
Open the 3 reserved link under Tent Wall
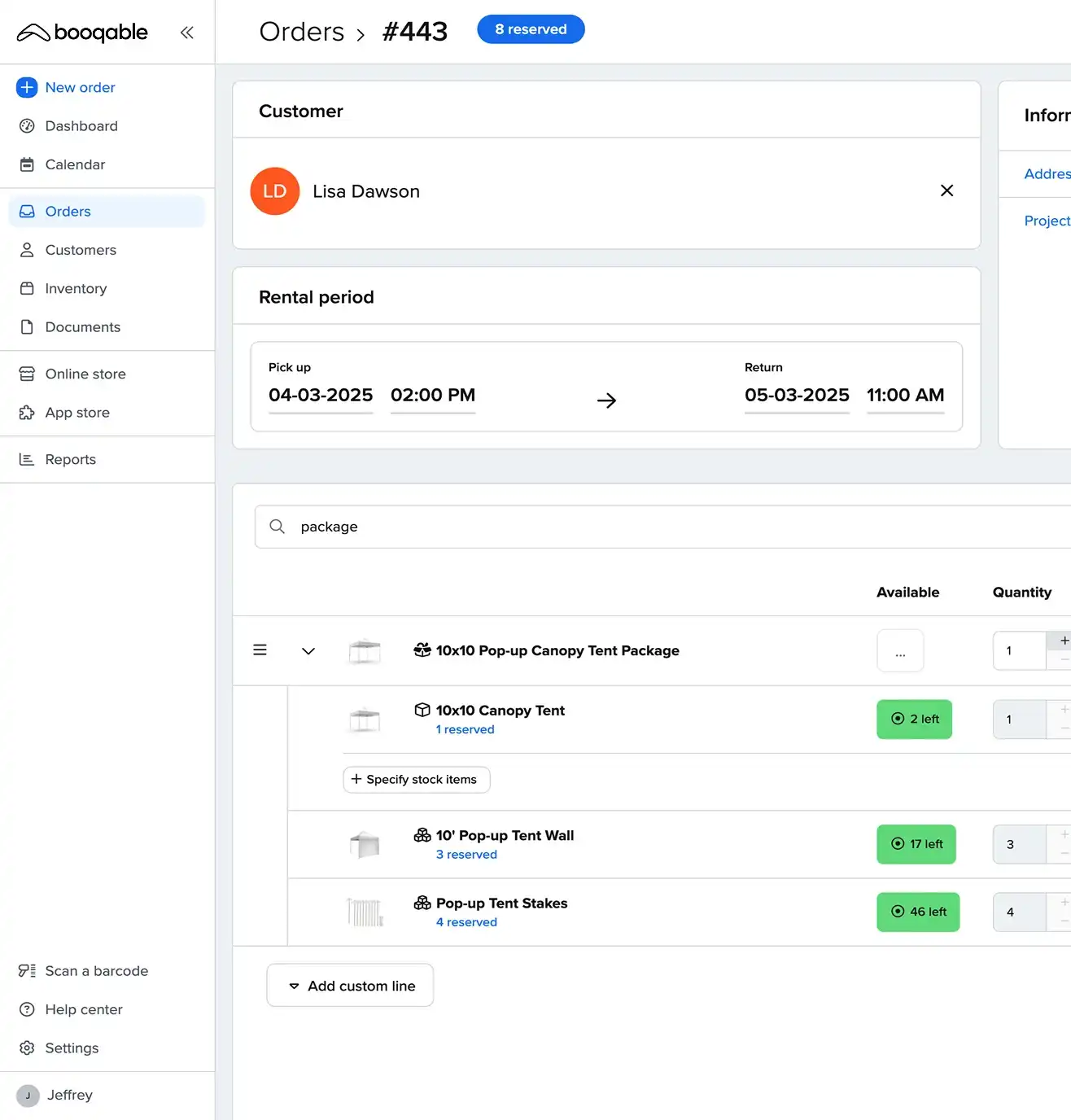pyautogui.click(x=466, y=855)
